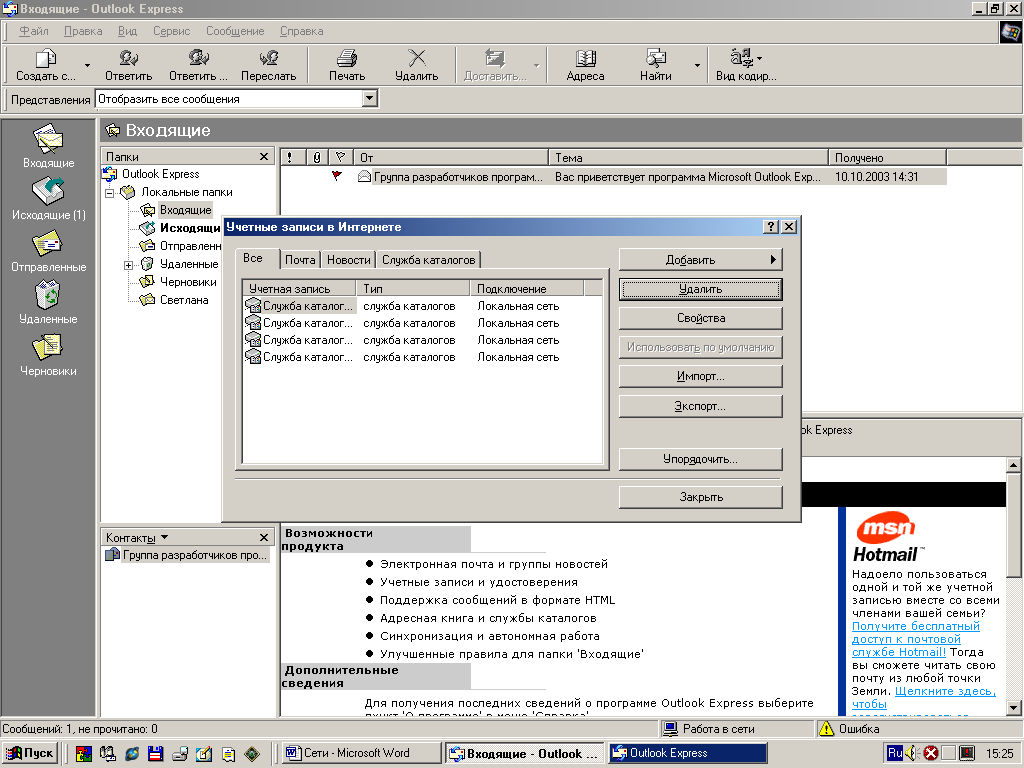Click the Найти search toolbar icon
Screen dimensions: 1024x768
pos(656,58)
